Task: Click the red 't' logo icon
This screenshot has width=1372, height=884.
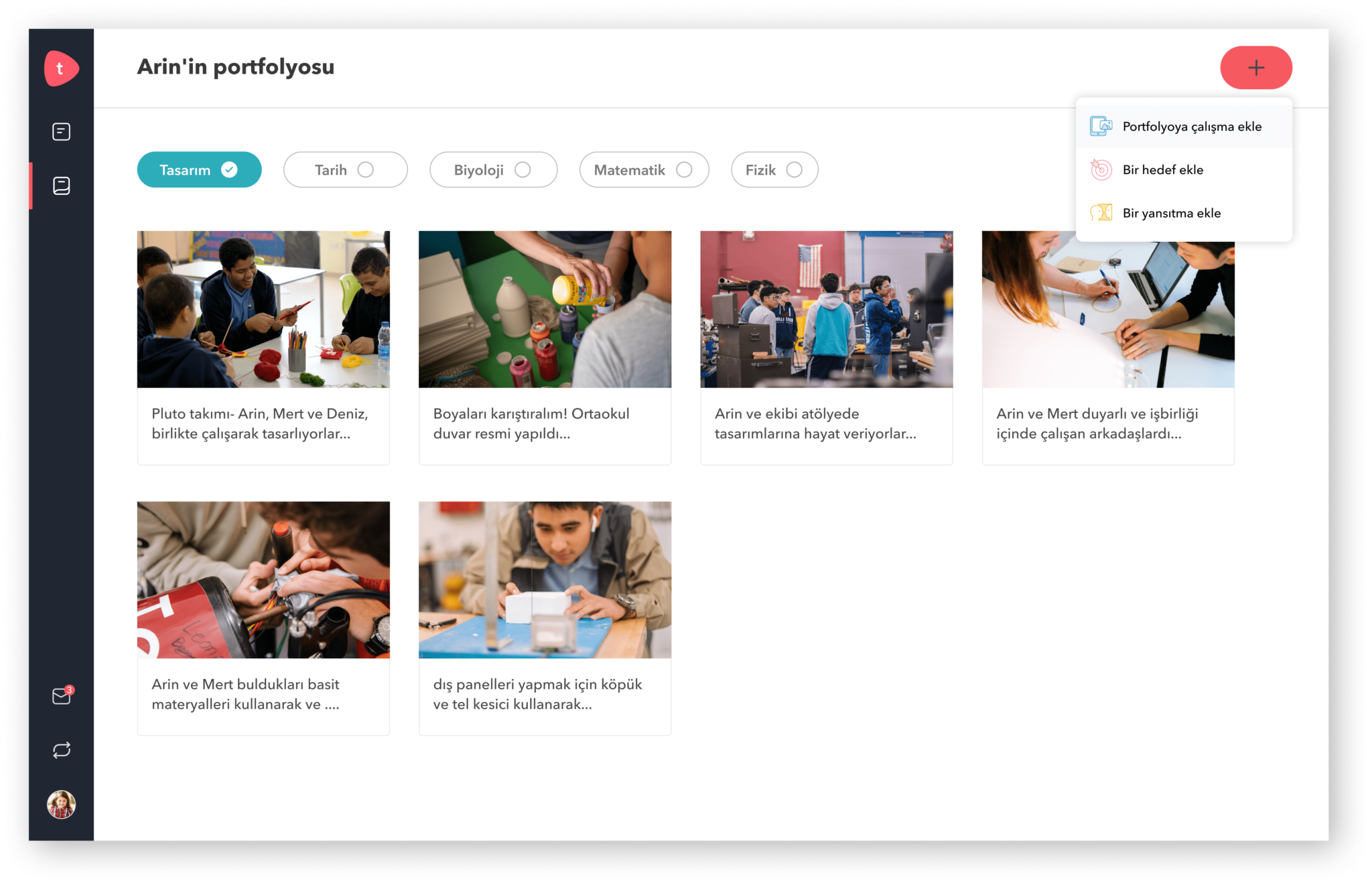Action: pyautogui.click(x=61, y=68)
